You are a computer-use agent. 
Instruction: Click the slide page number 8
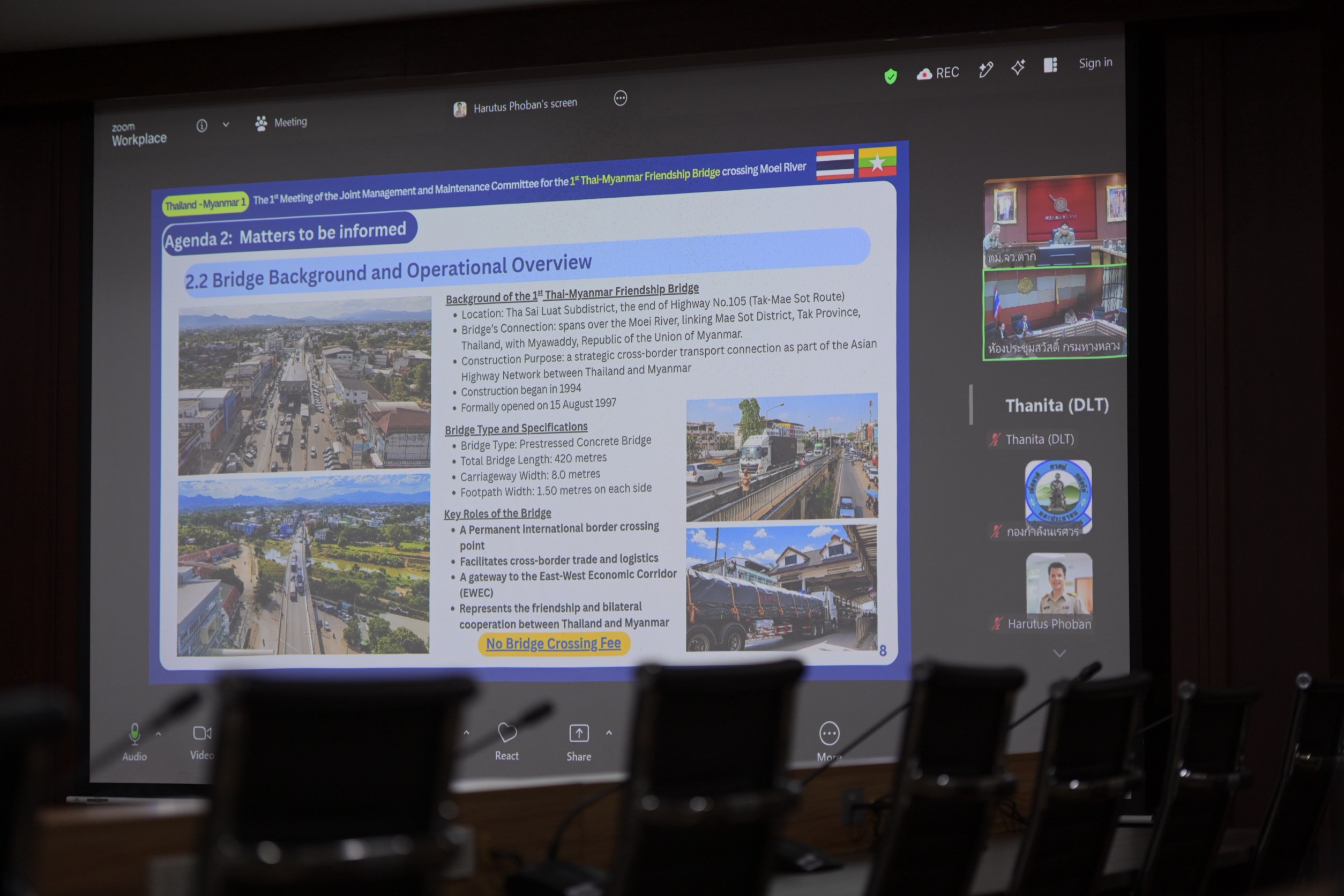(x=883, y=651)
